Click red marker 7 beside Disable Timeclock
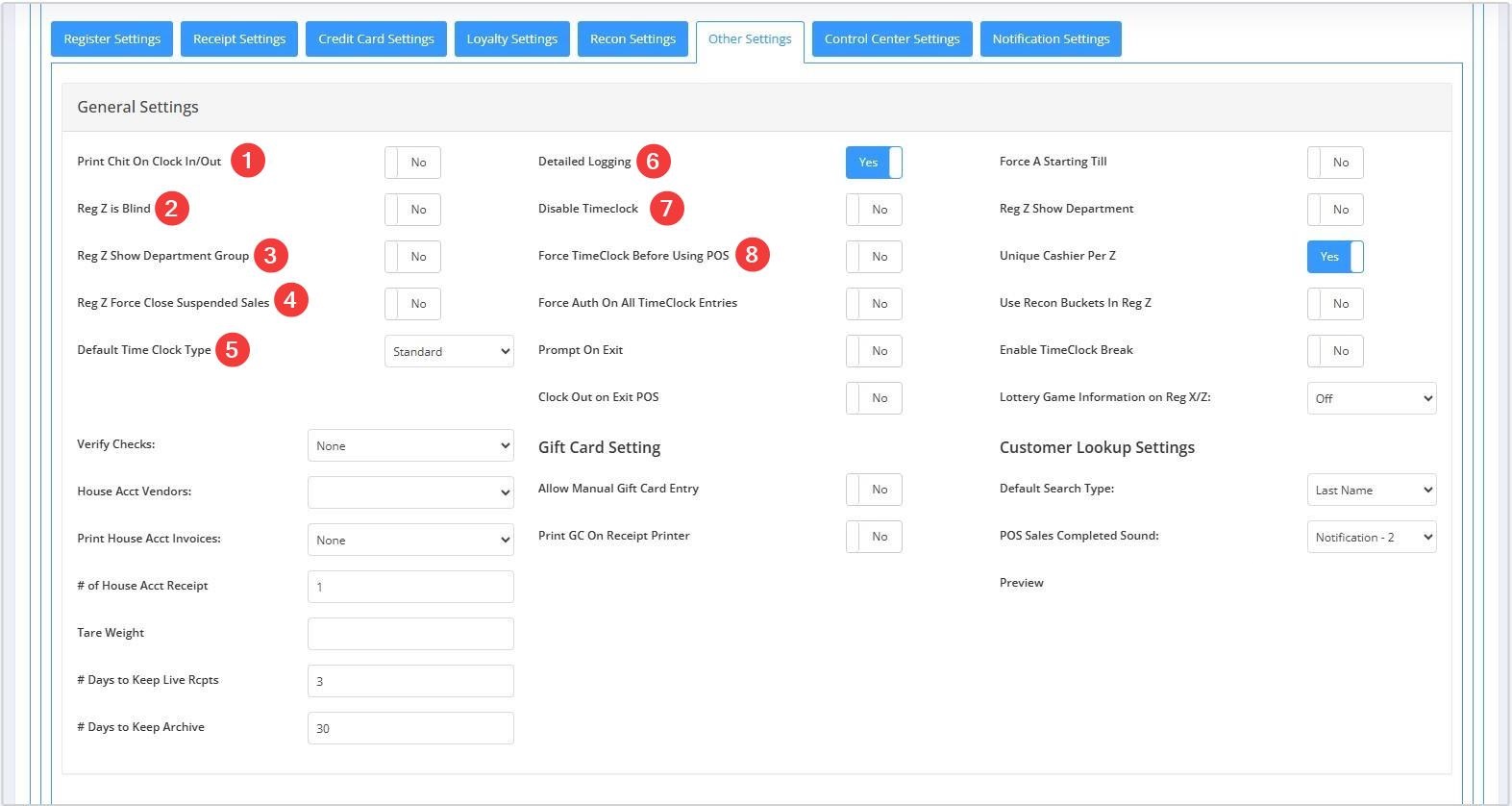 (666, 208)
